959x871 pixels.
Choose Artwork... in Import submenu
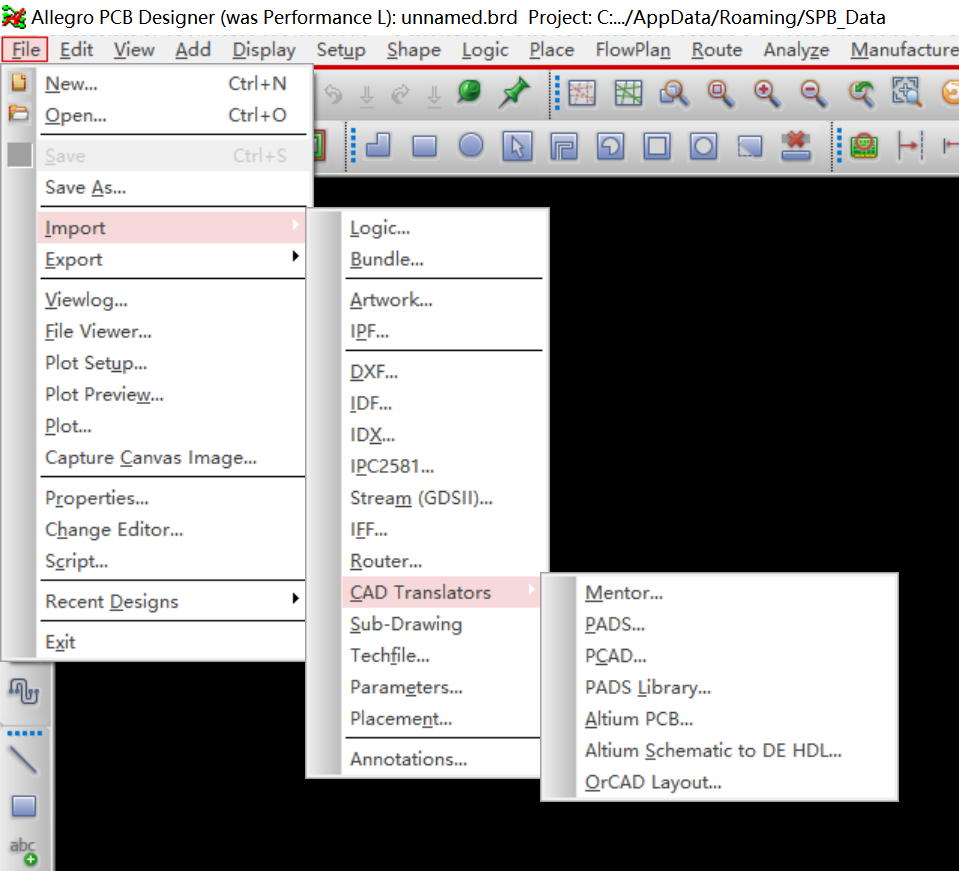(x=441, y=300)
